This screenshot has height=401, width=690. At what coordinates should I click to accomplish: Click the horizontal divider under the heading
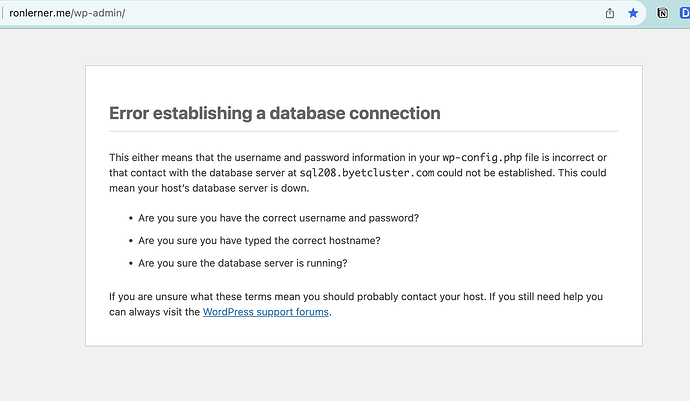coord(363,131)
